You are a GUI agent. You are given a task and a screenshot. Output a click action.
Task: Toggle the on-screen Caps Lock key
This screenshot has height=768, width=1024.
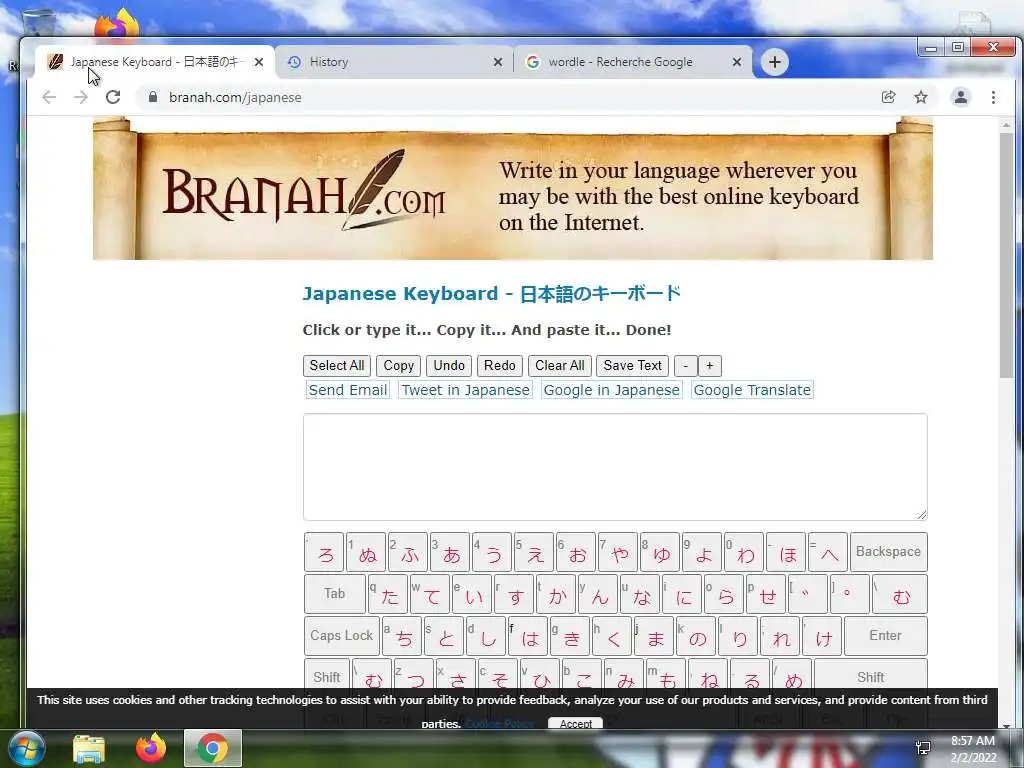342,635
